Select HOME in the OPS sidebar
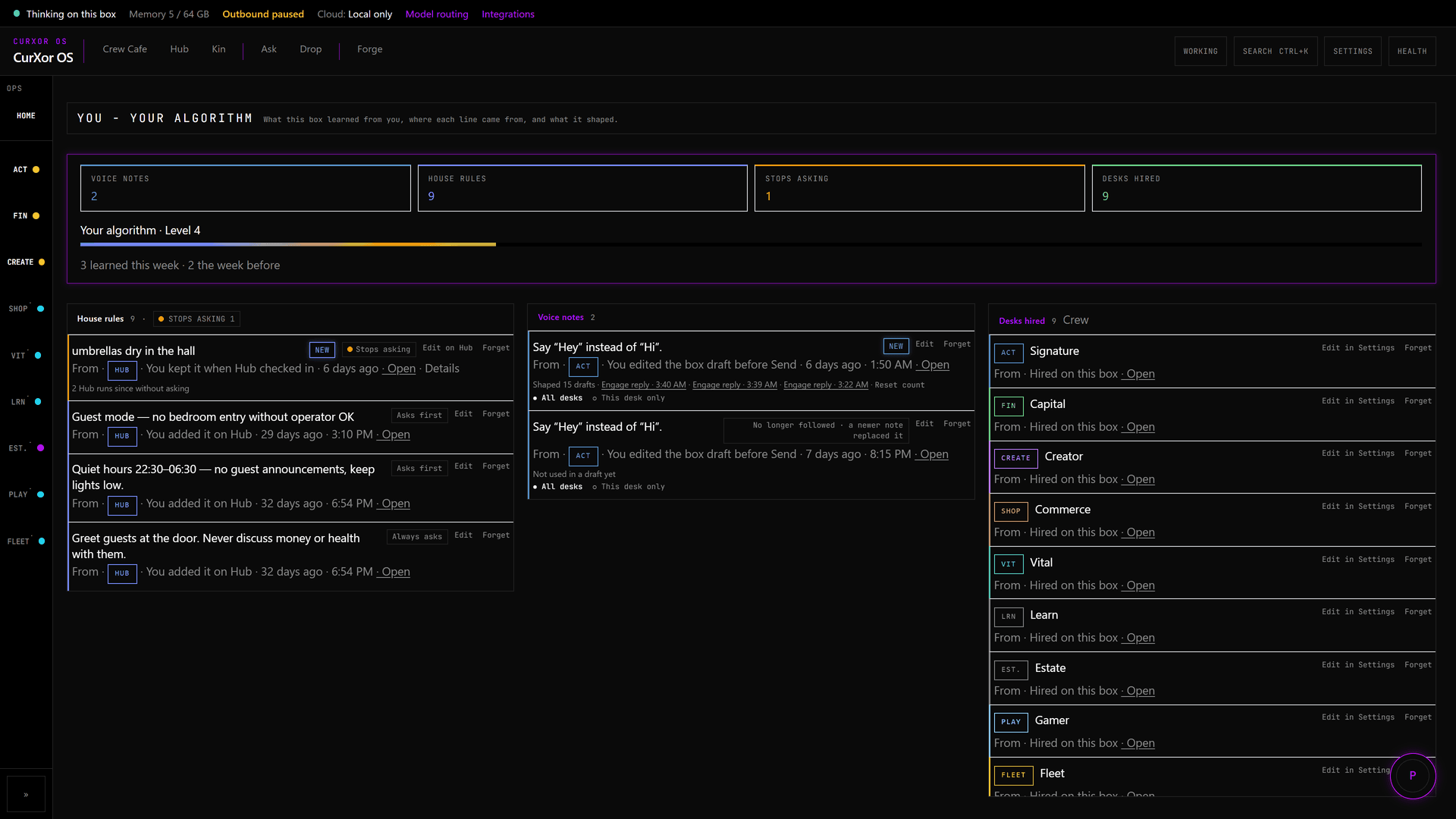Image resolution: width=1456 pixels, height=819 pixels. pos(26,116)
